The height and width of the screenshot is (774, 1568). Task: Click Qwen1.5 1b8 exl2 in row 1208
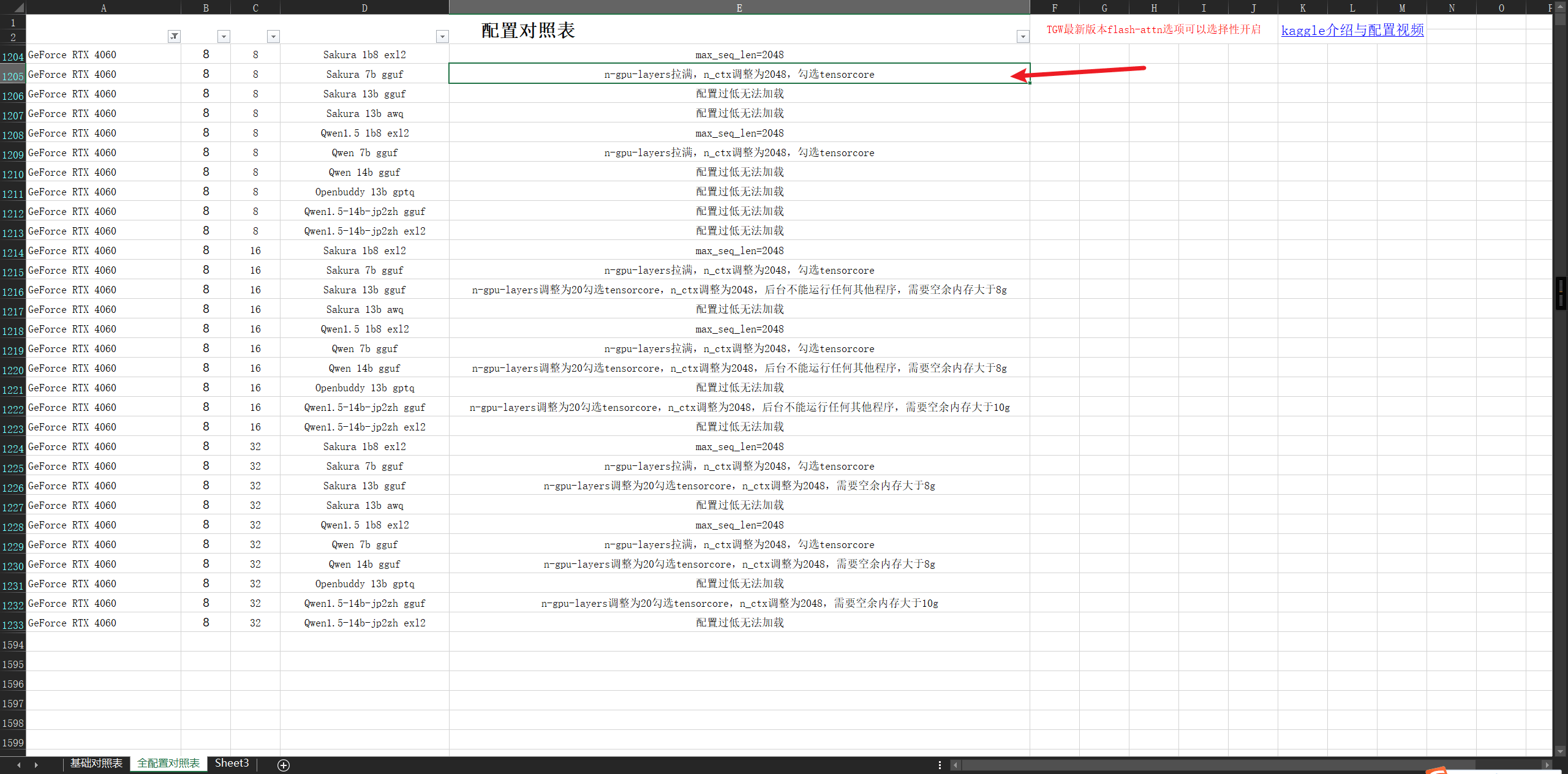364,133
